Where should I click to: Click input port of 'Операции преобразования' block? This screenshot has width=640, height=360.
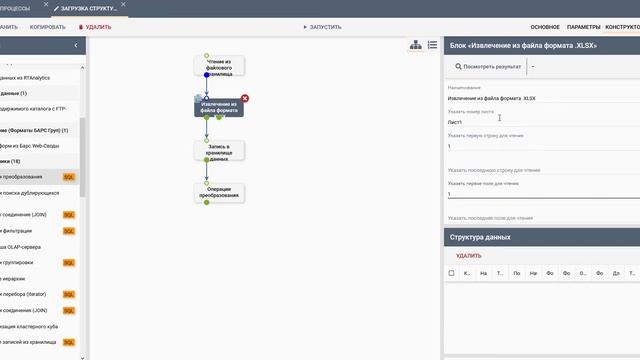click(207, 183)
